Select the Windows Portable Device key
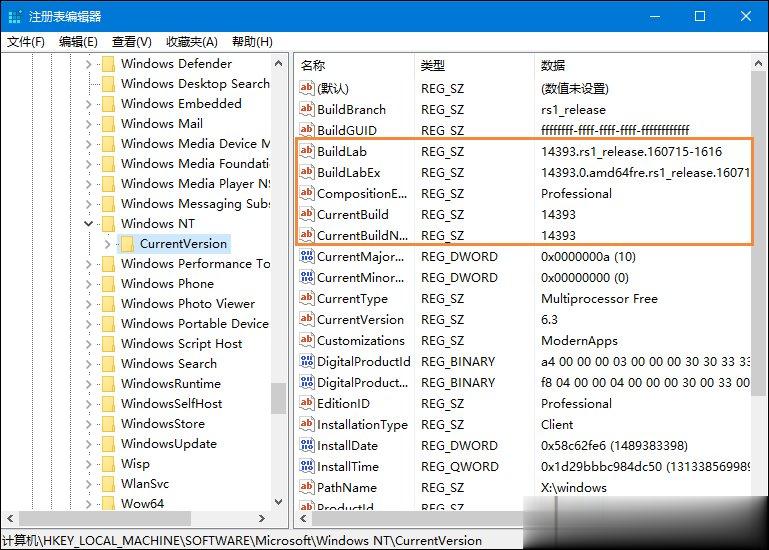The image size is (769, 550). click(195, 324)
